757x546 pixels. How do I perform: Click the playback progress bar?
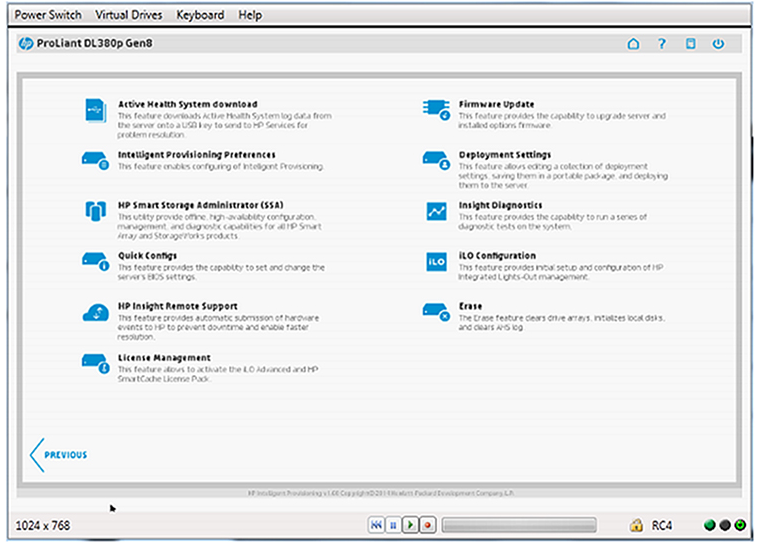[519, 525]
